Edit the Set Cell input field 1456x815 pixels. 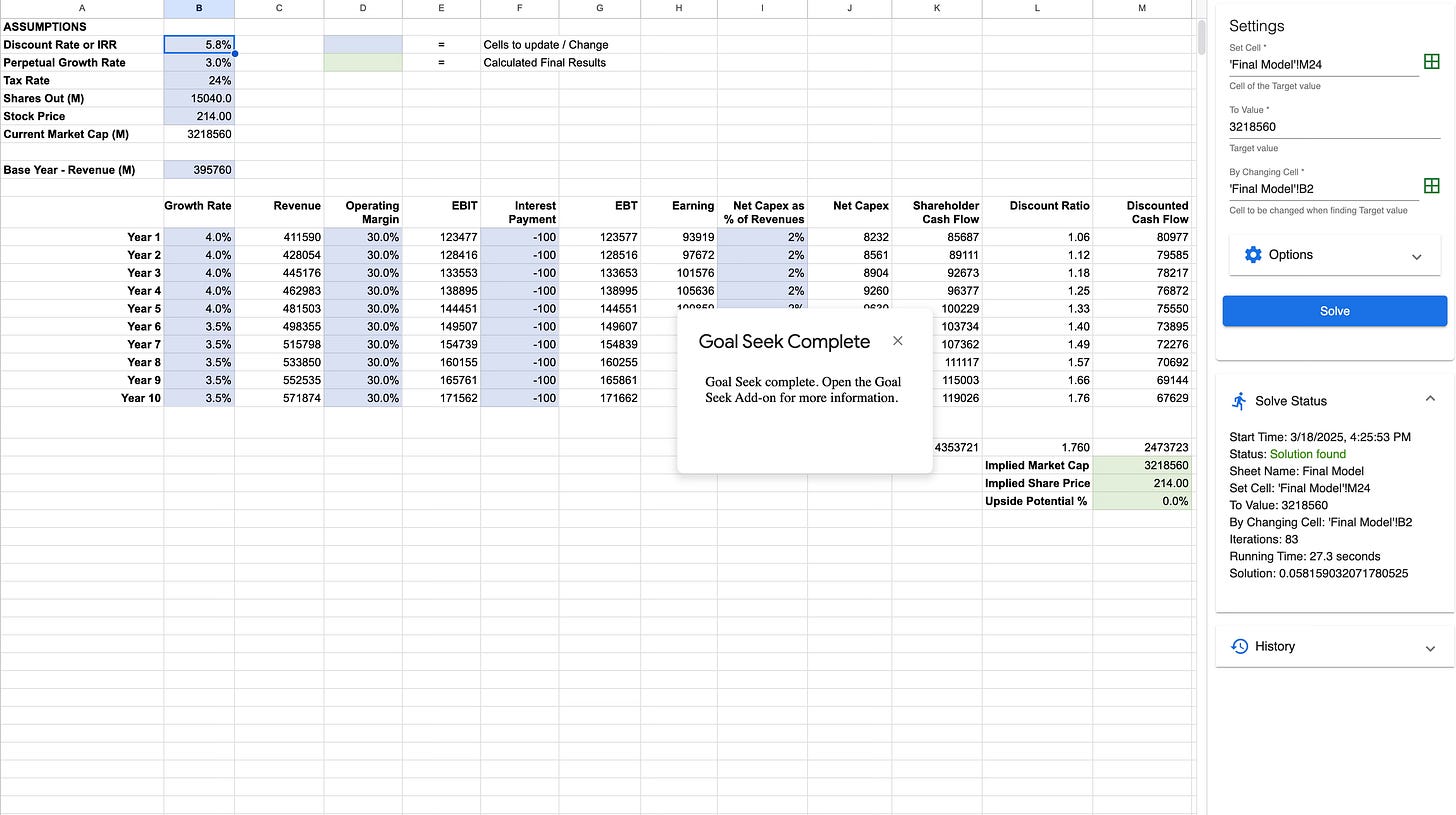[1323, 65]
